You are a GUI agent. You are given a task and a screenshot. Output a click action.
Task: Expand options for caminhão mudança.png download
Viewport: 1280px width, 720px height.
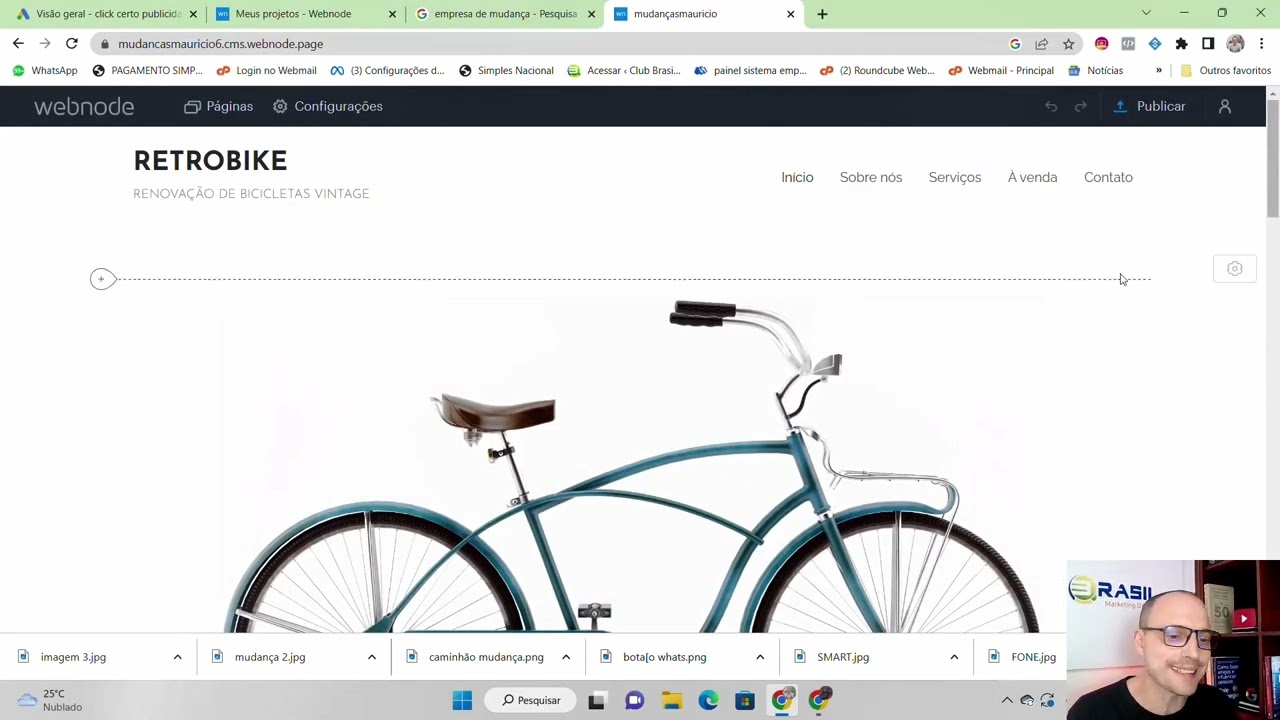(x=565, y=657)
